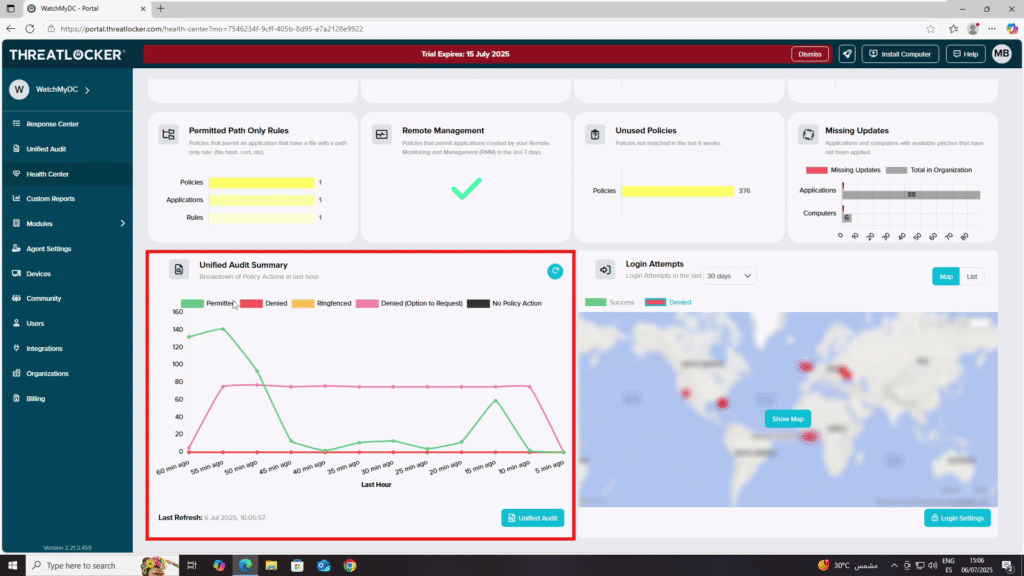Click the Users sidebar icon
This screenshot has width=1024, height=576.
pyautogui.click(x=16, y=323)
